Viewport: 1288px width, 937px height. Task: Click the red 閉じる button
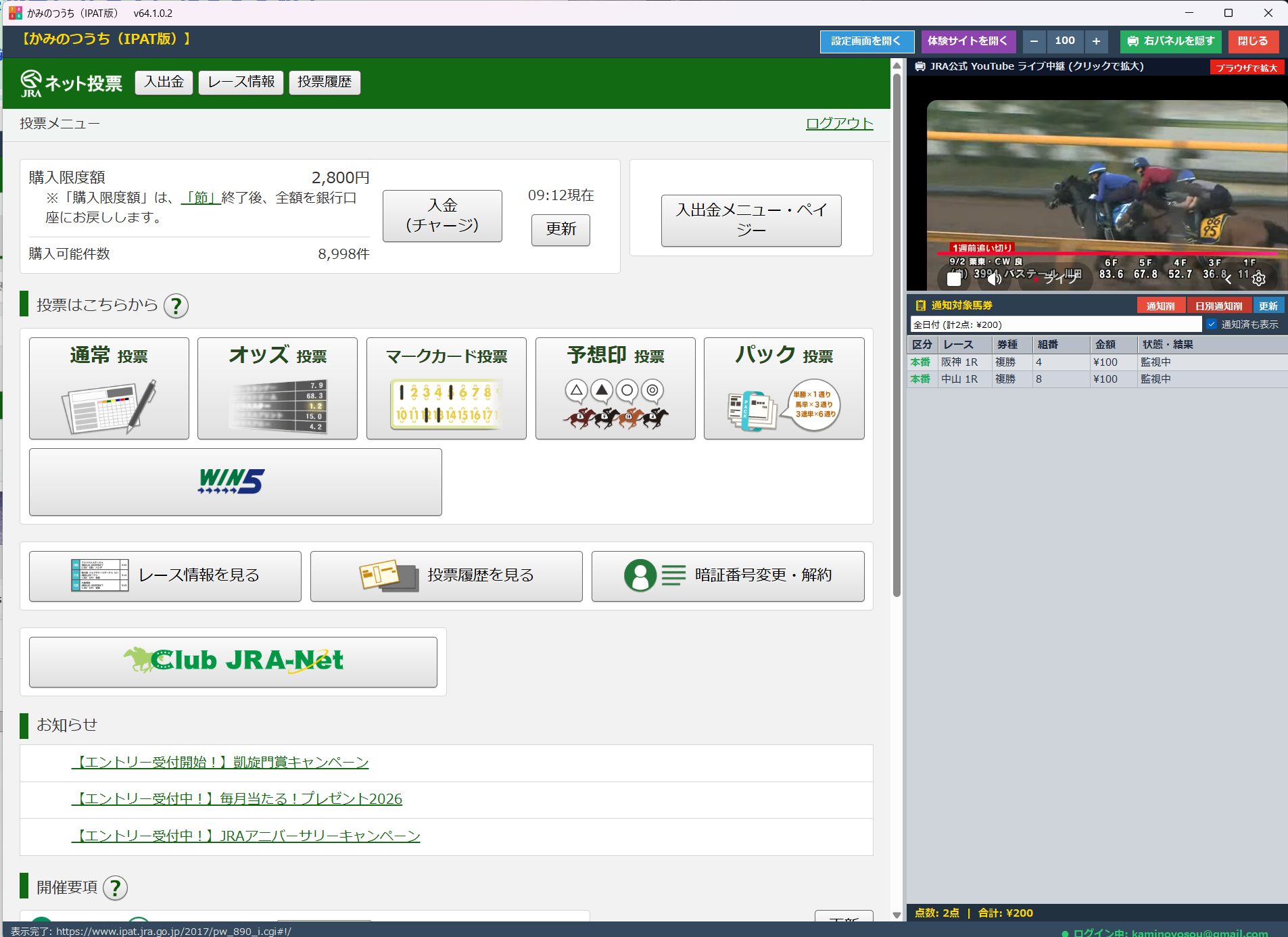pos(1254,41)
